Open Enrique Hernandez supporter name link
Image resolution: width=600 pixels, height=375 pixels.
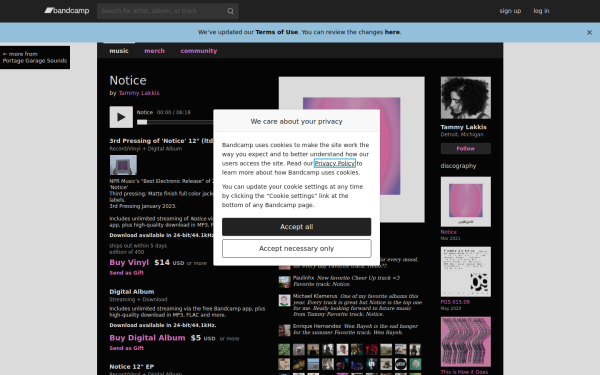pyautogui.click(x=317, y=326)
